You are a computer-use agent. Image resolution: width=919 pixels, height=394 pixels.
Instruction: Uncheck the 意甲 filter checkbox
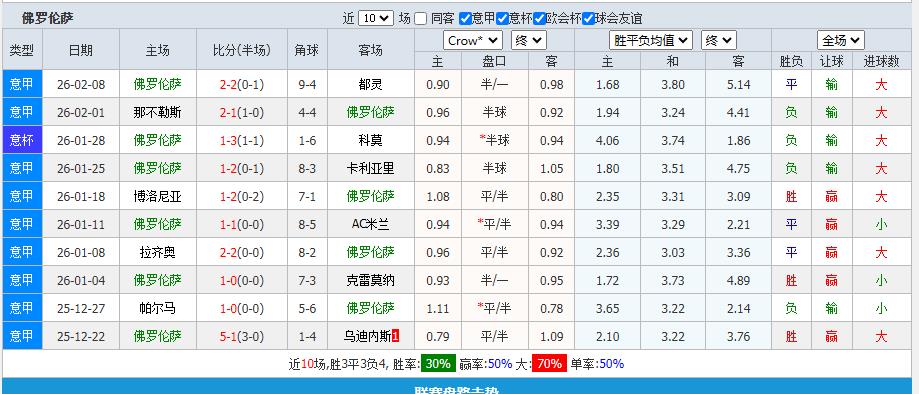pyautogui.click(x=465, y=18)
